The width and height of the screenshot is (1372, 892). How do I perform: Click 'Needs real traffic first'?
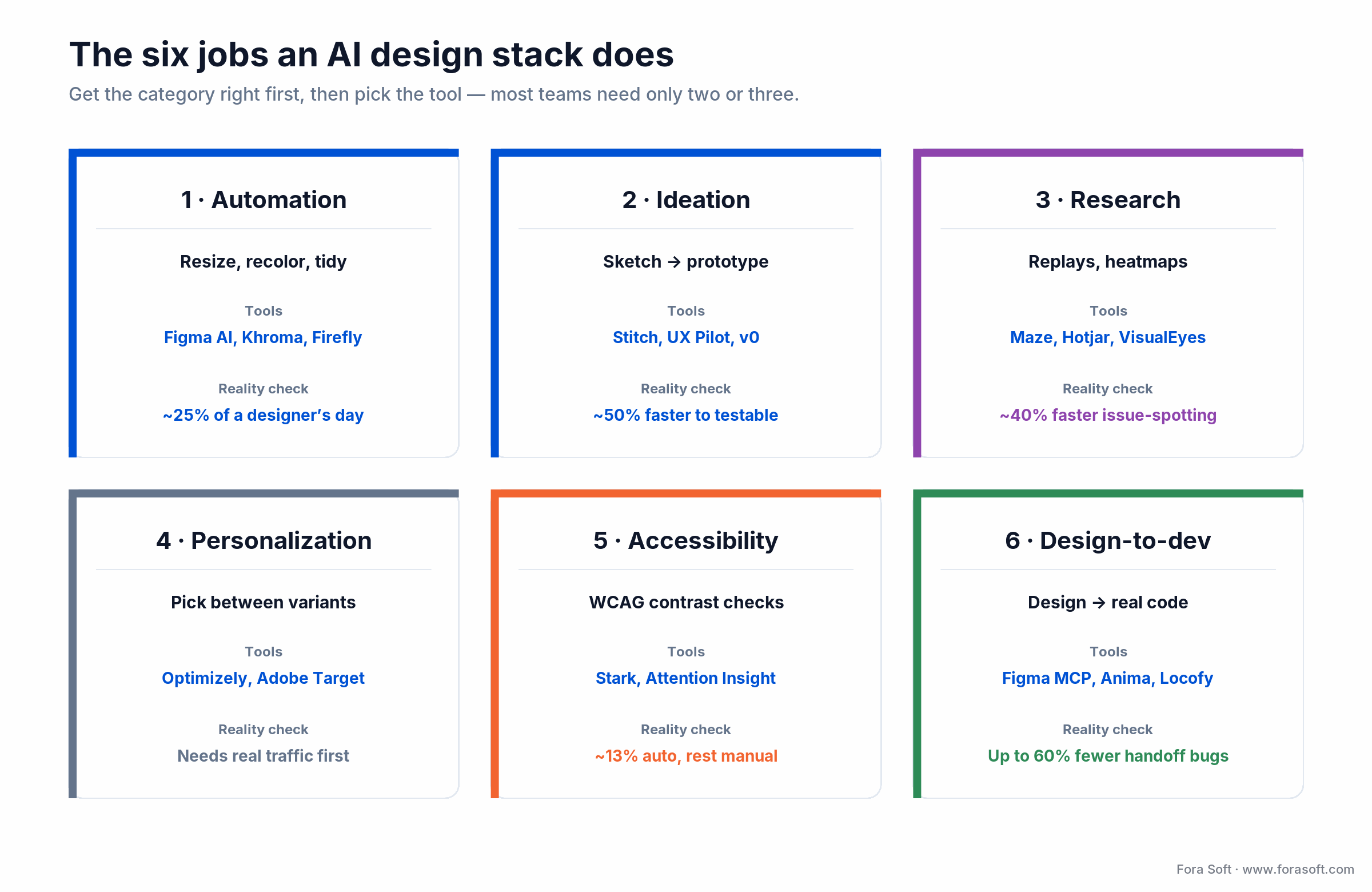pyautogui.click(x=264, y=756)
